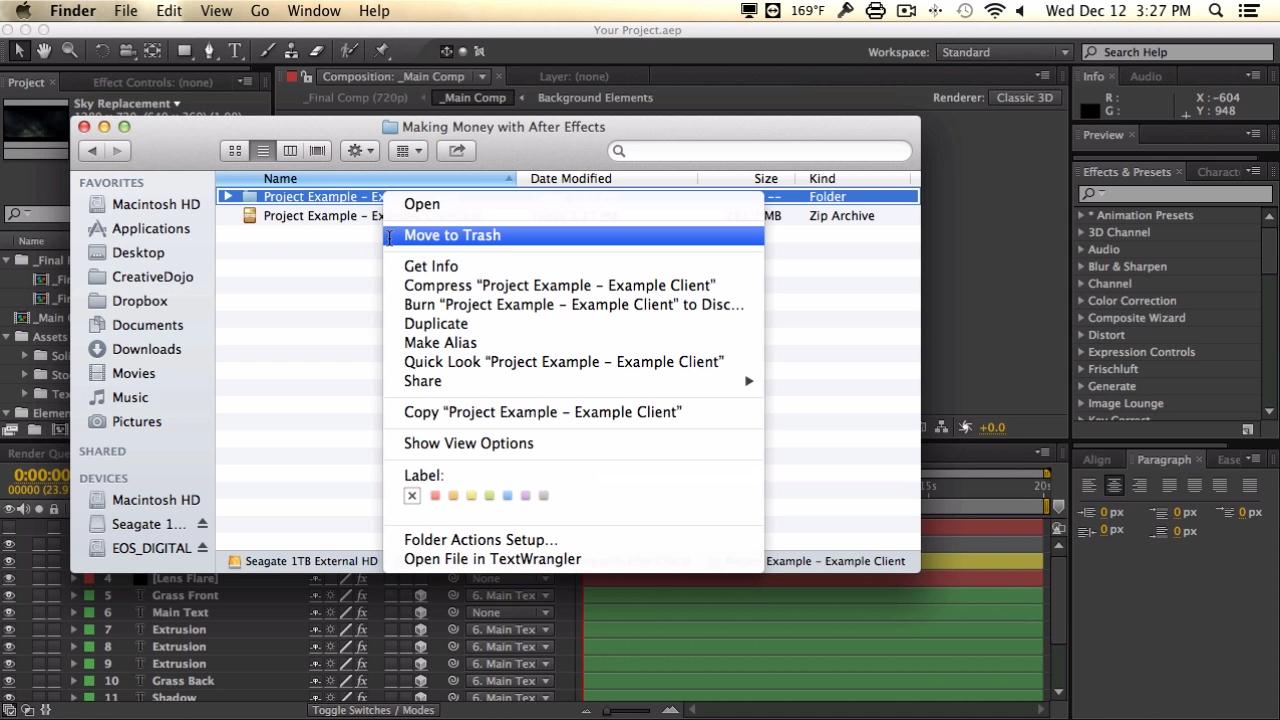
Task: Click Toggle Switches / Modes button
Action: (374, 710)
